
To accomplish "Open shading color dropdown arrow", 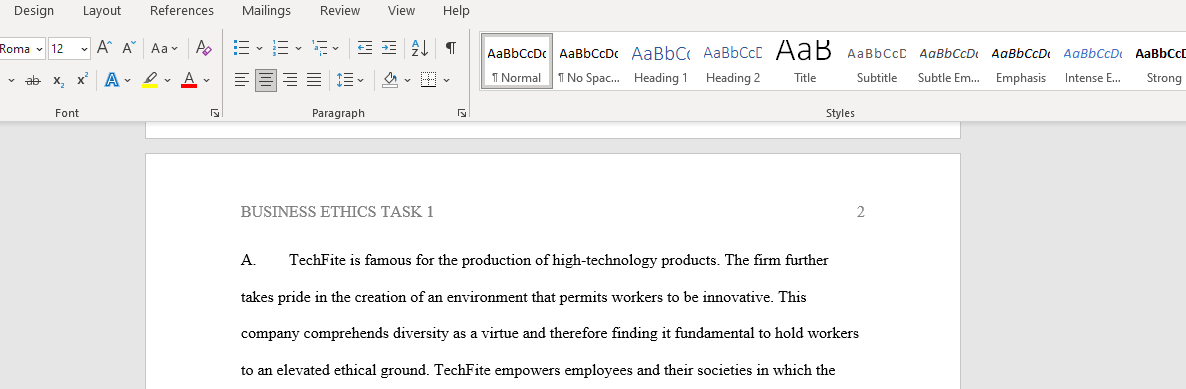I will point(408,79).
